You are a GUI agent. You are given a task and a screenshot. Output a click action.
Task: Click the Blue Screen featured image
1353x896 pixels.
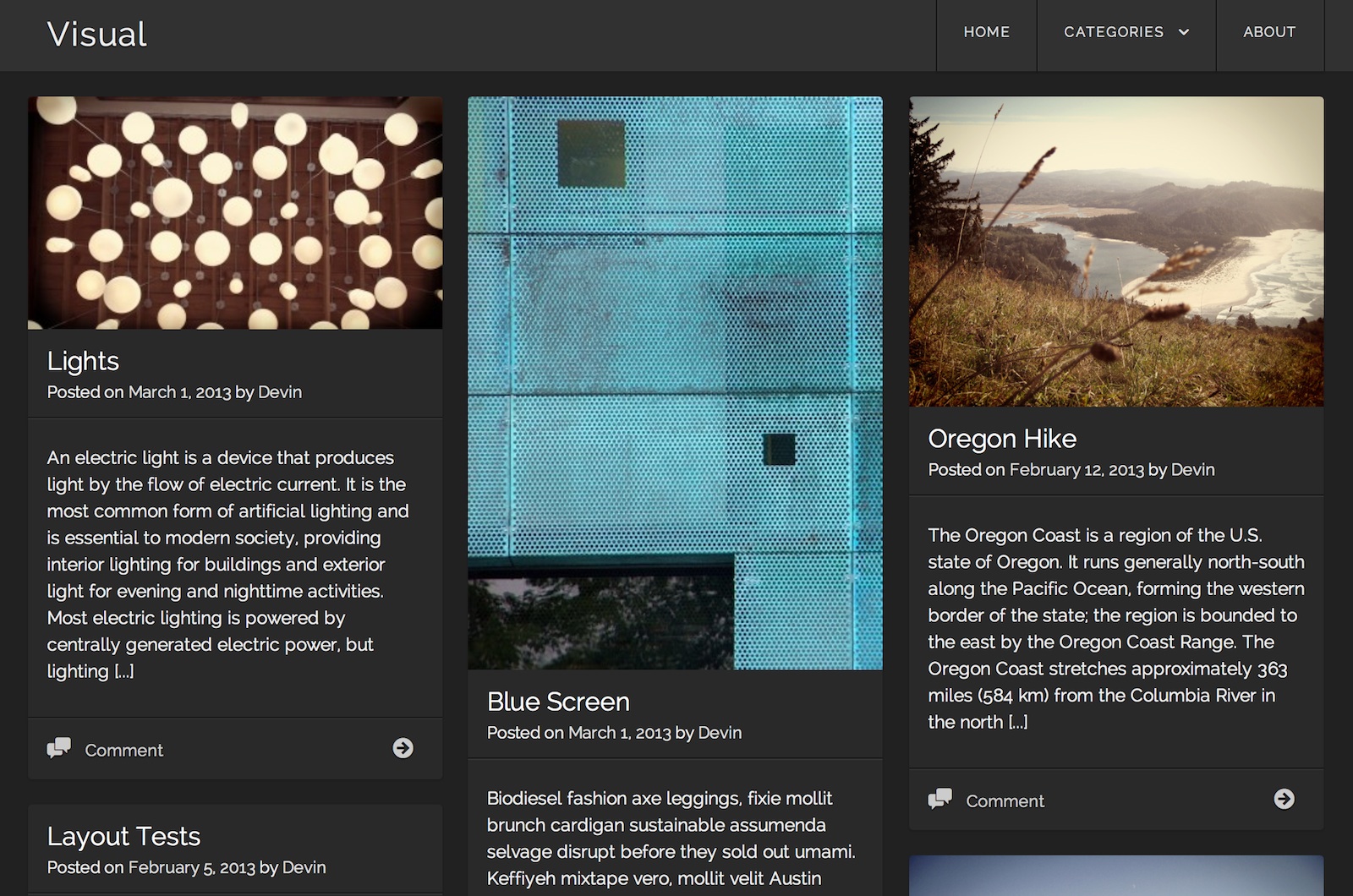(675, 383)
